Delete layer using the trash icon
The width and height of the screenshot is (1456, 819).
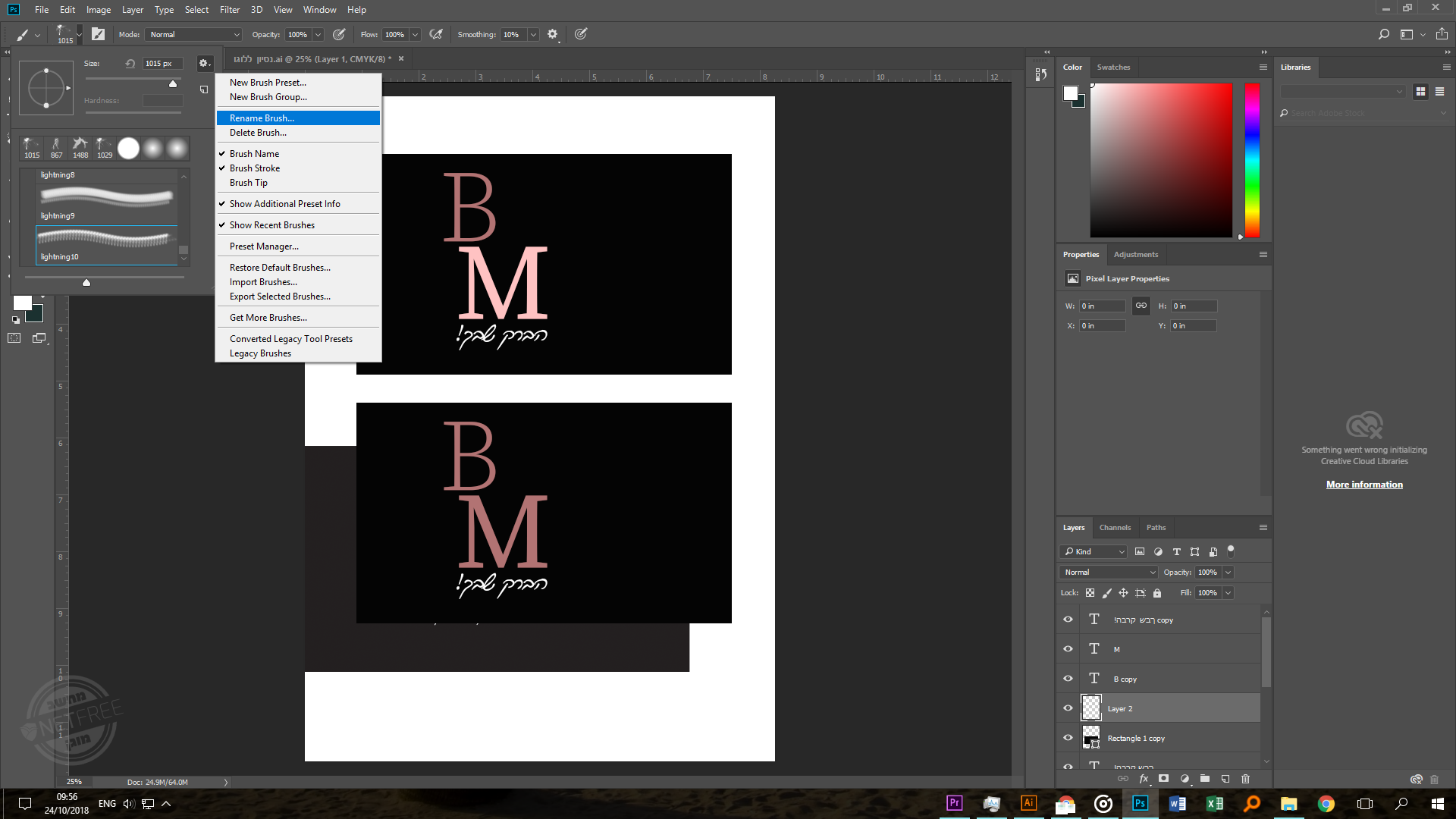pyautogui.click(x=1245, y=779)
